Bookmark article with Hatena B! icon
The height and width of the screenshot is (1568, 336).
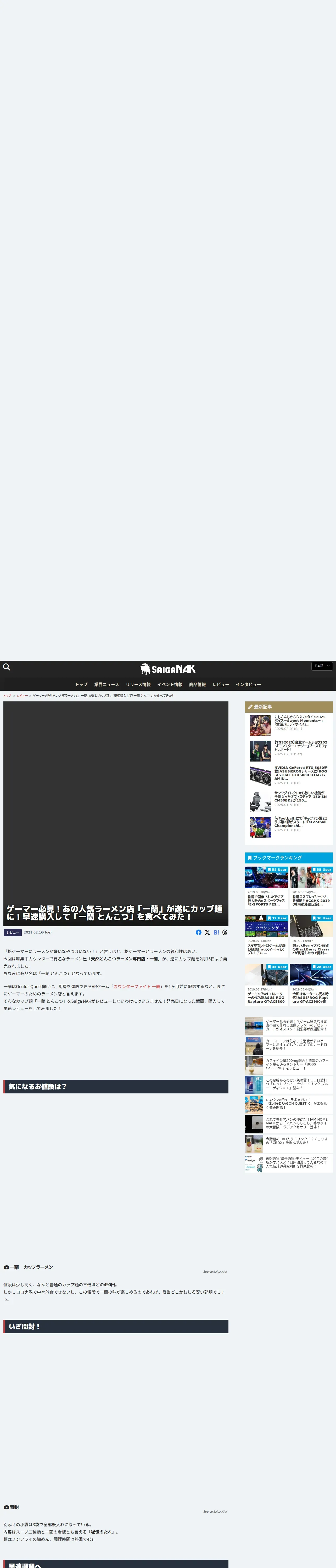[216, 932]
